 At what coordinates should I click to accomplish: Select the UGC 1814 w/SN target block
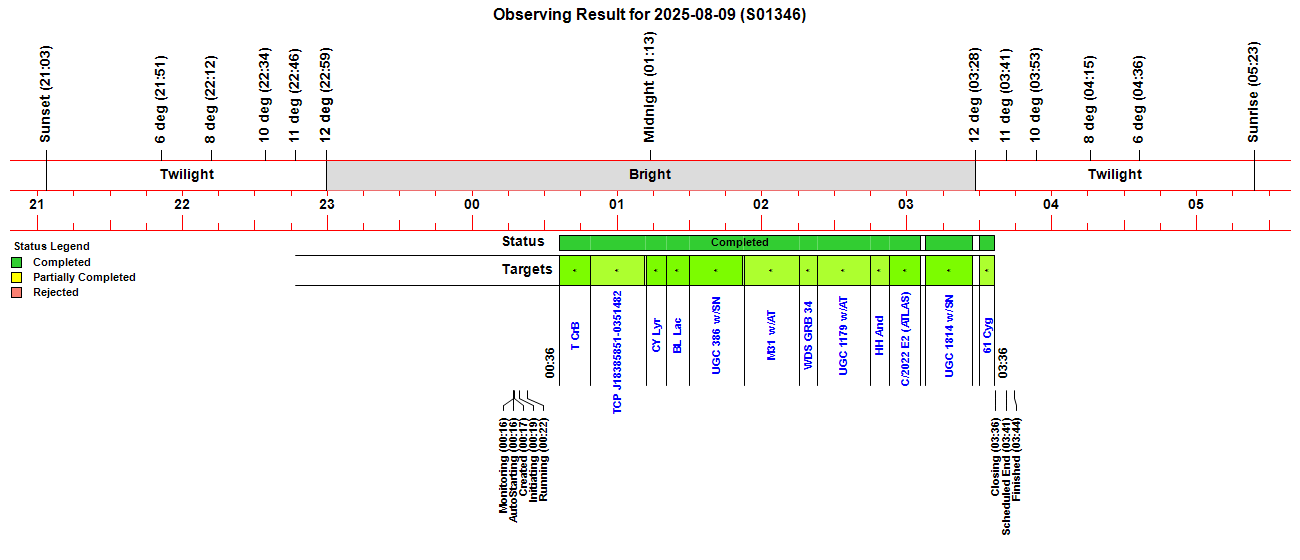click(949, 271)
